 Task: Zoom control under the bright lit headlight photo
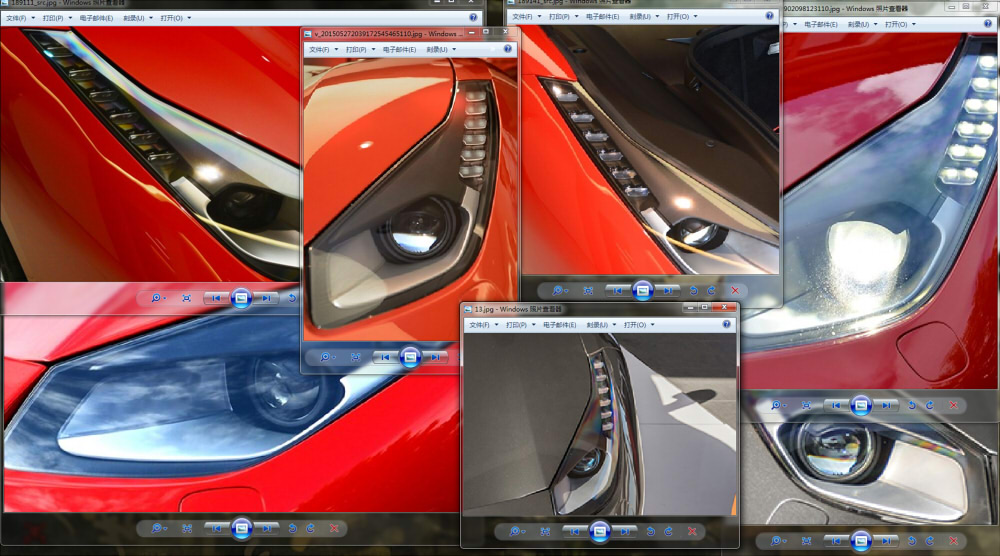(778, 405)
